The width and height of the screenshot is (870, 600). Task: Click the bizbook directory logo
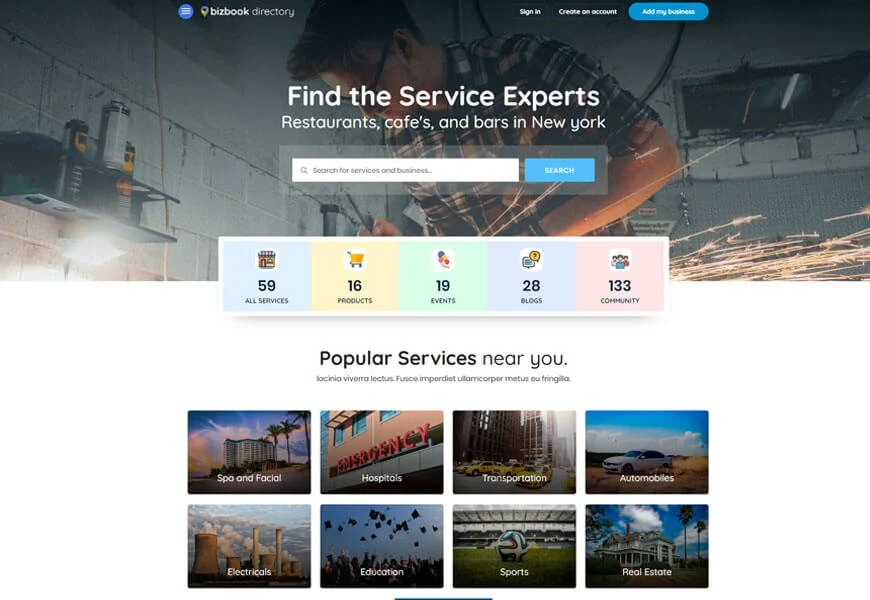pyautogui.click(x=247, y=11)
